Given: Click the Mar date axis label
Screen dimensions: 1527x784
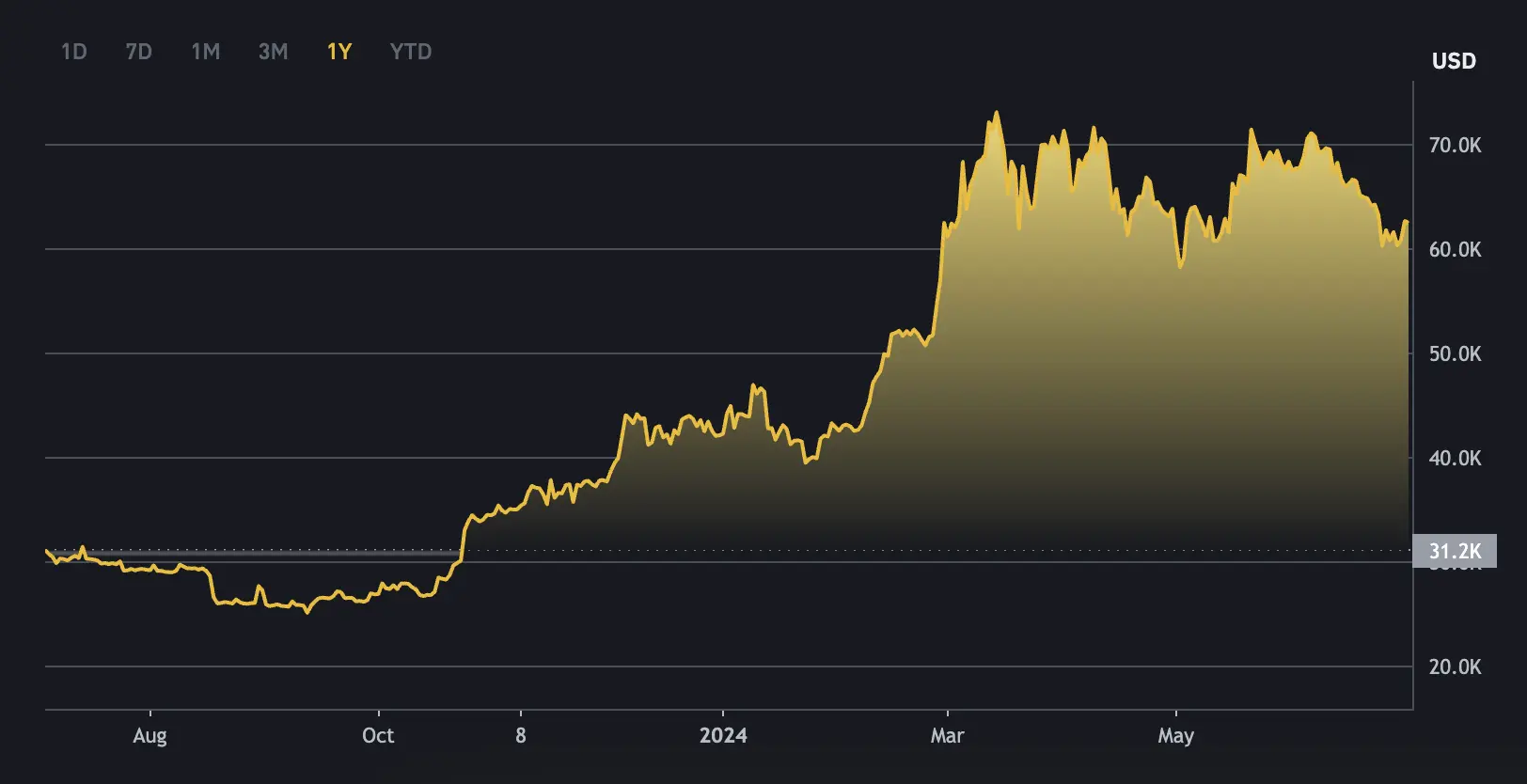Looking at the screenshot, I should pos(947,735).
